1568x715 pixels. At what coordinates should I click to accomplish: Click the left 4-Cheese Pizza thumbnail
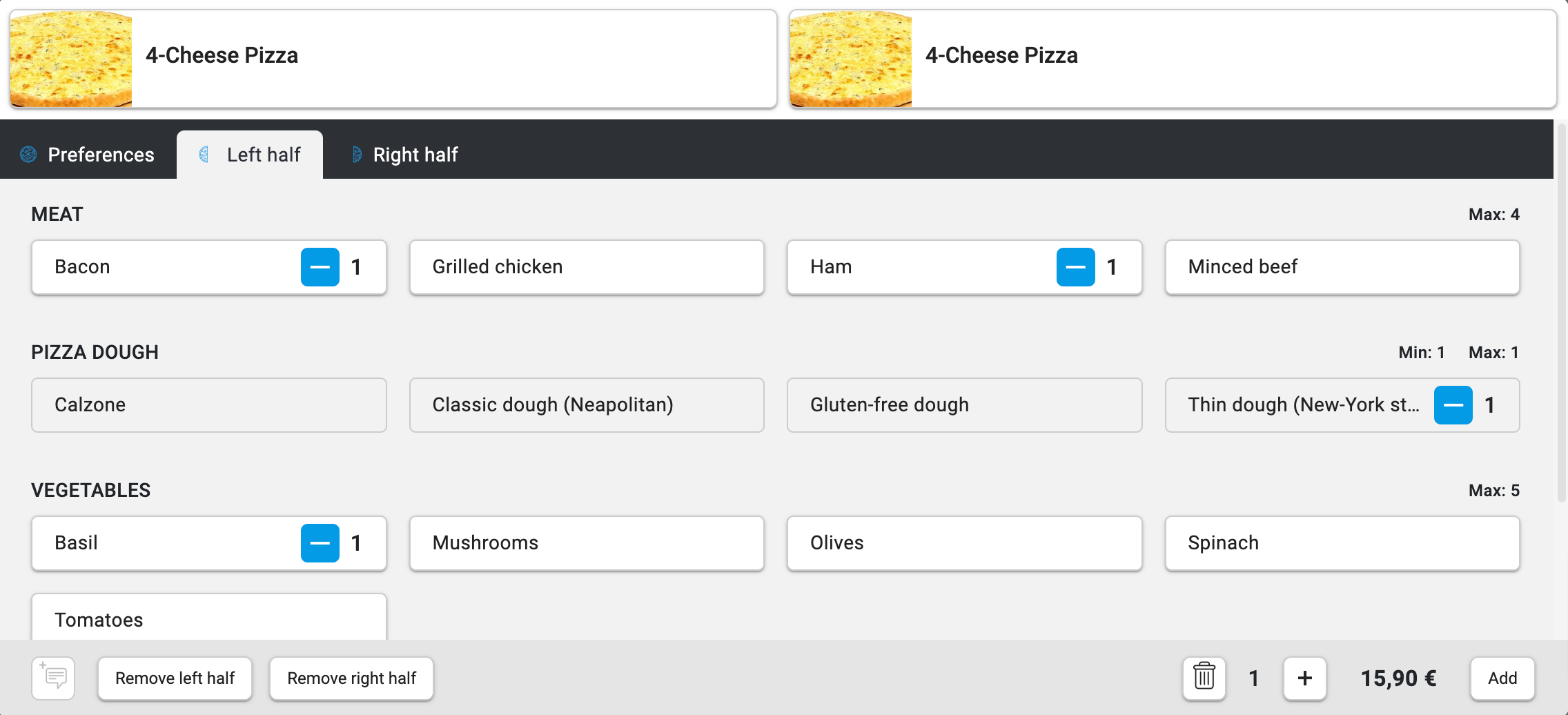[x=71, y=59]
